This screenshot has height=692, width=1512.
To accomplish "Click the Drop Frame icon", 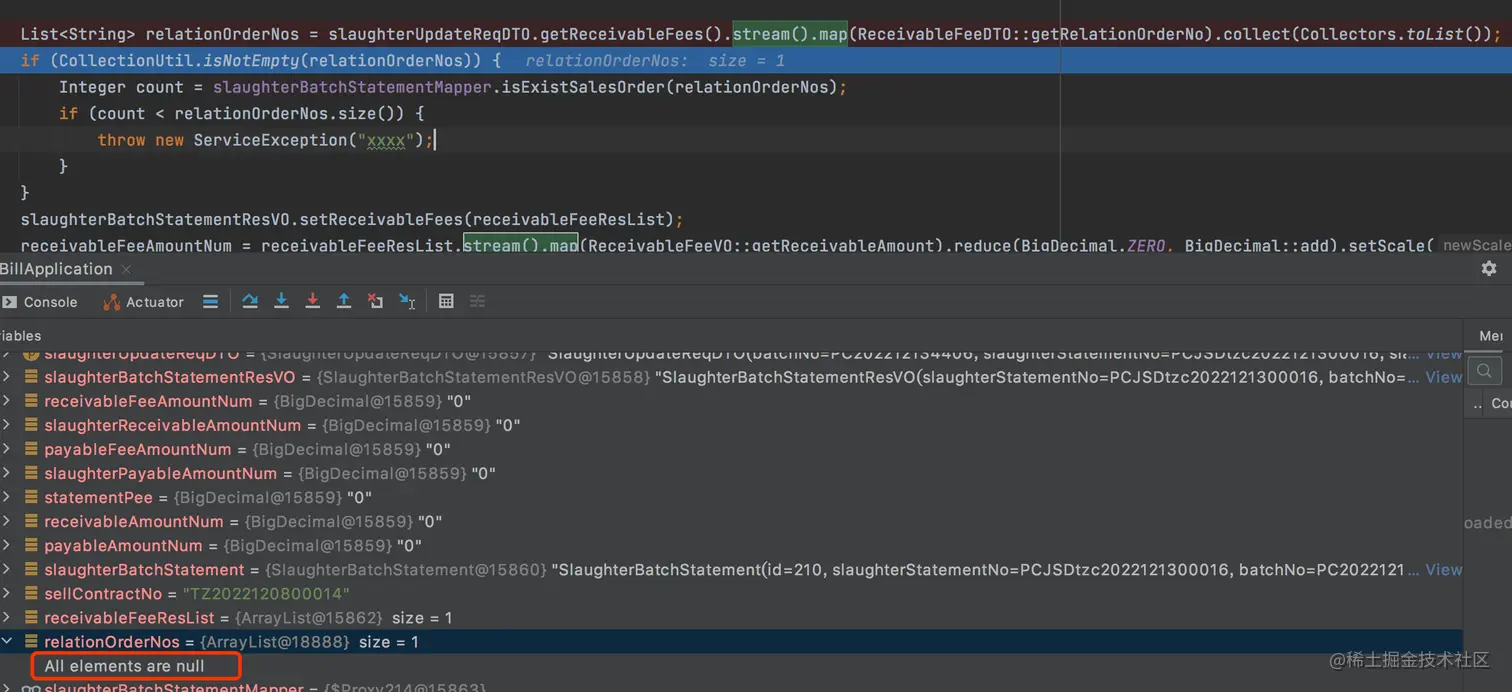I will pos(375,301).
